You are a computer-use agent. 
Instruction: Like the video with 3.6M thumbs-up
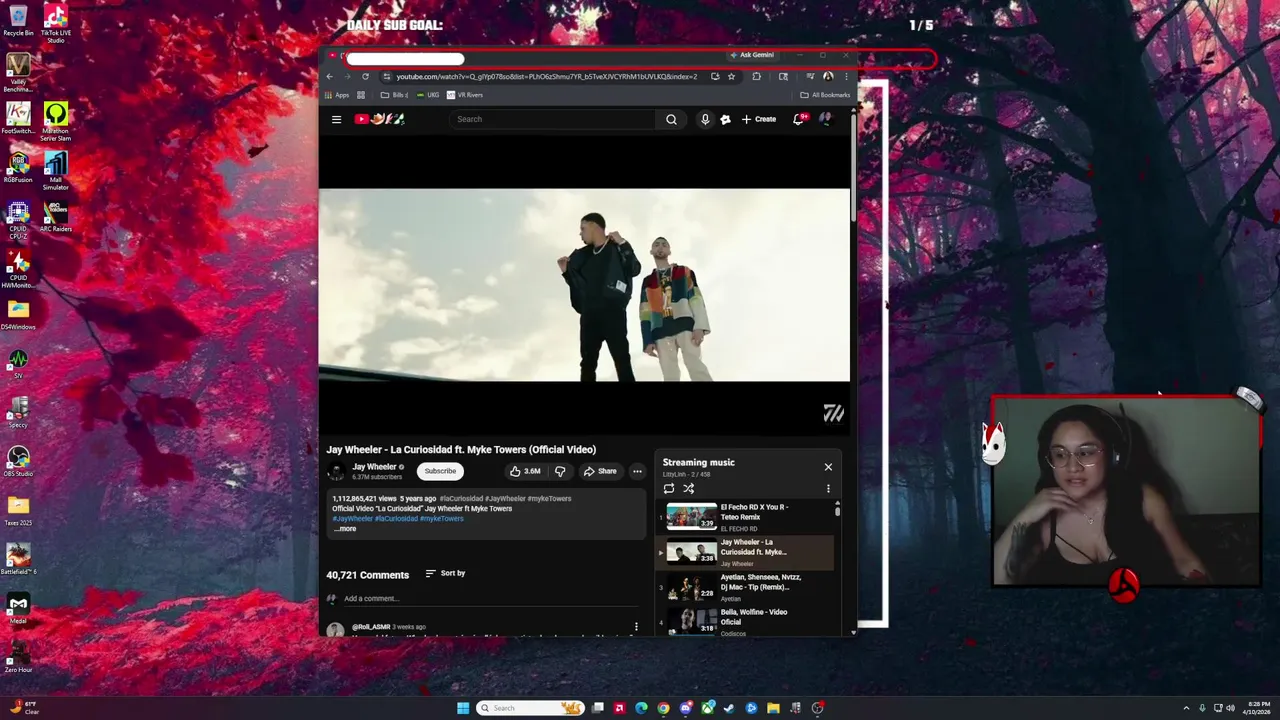point(525,471)
